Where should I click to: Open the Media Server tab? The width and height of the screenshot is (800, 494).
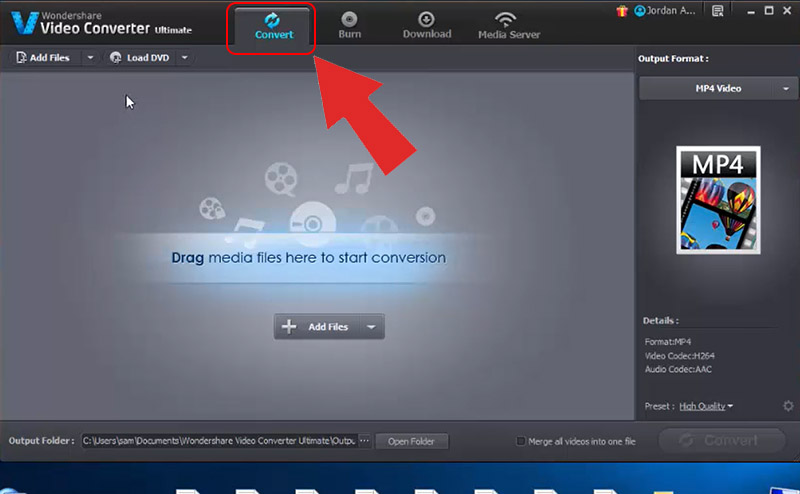(508, 25)
